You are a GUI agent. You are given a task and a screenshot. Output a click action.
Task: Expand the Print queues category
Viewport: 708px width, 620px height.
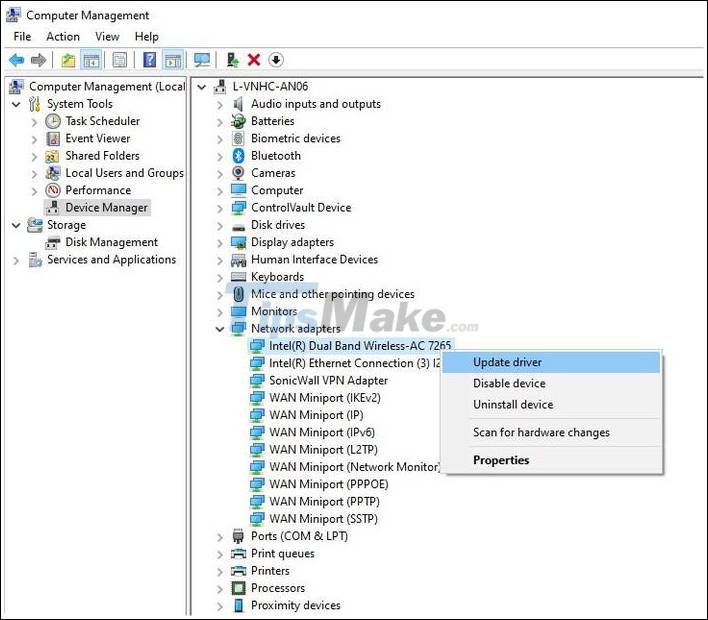(x=220, y=554)
